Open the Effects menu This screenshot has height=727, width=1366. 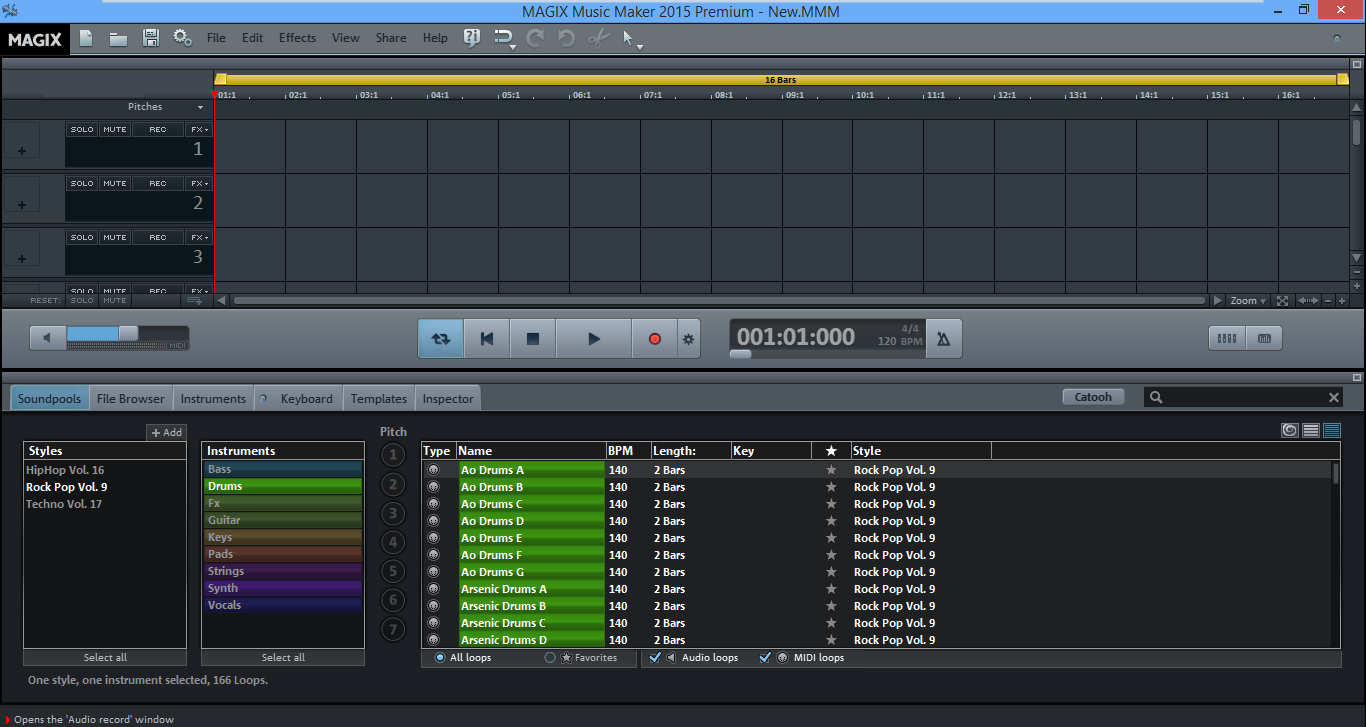pos(296,37)
